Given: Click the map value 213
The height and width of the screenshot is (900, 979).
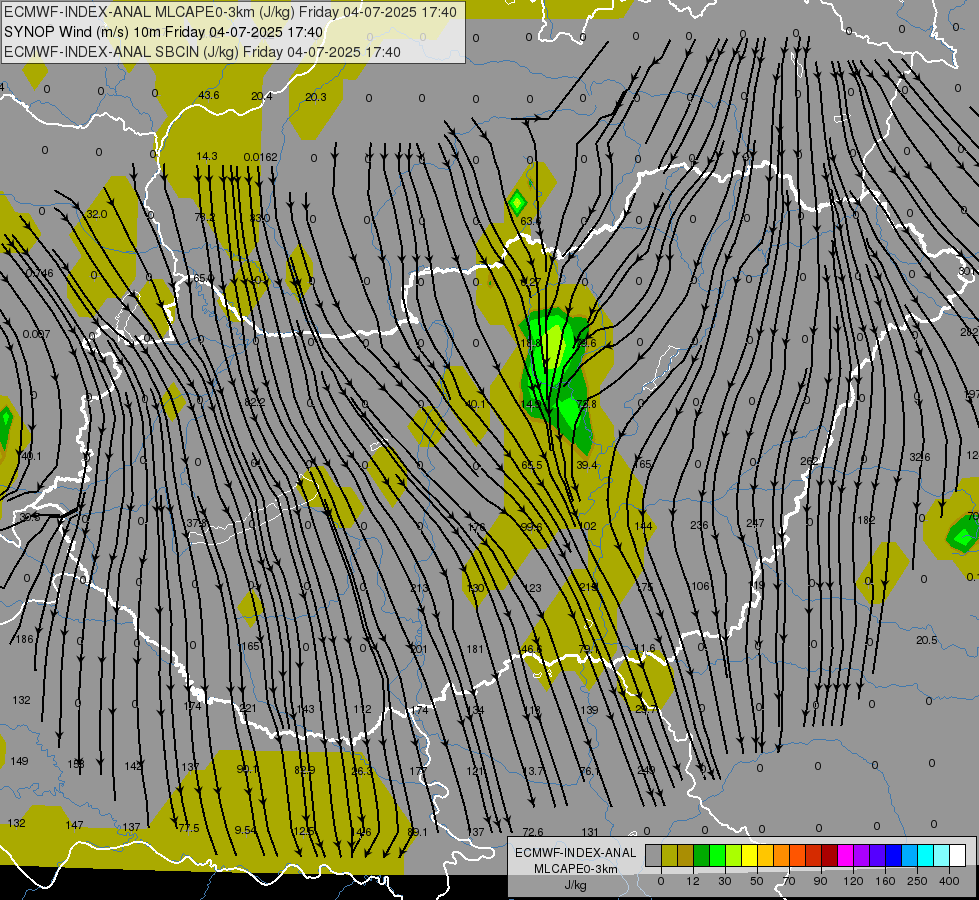Looking at the screenshot, I should [420, 588].
